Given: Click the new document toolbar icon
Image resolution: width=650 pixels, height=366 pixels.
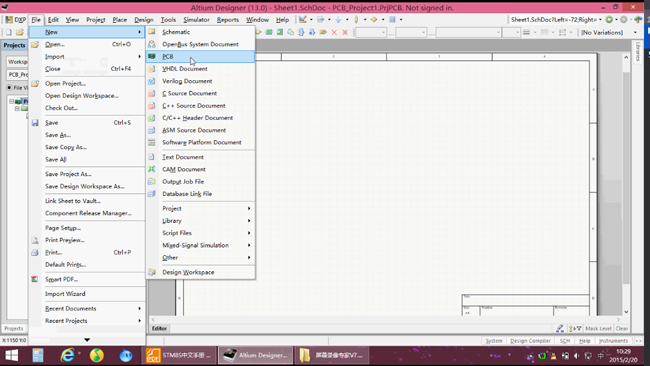Looking at the screenshot, I should (9, 32).
